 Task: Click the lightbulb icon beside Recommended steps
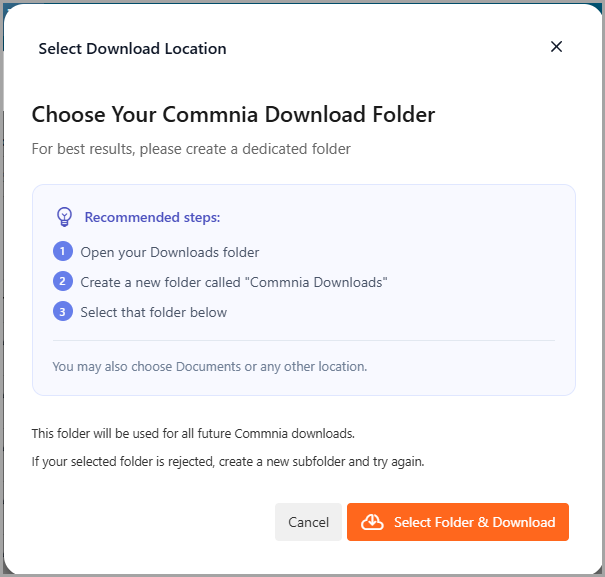pos(65,216)
